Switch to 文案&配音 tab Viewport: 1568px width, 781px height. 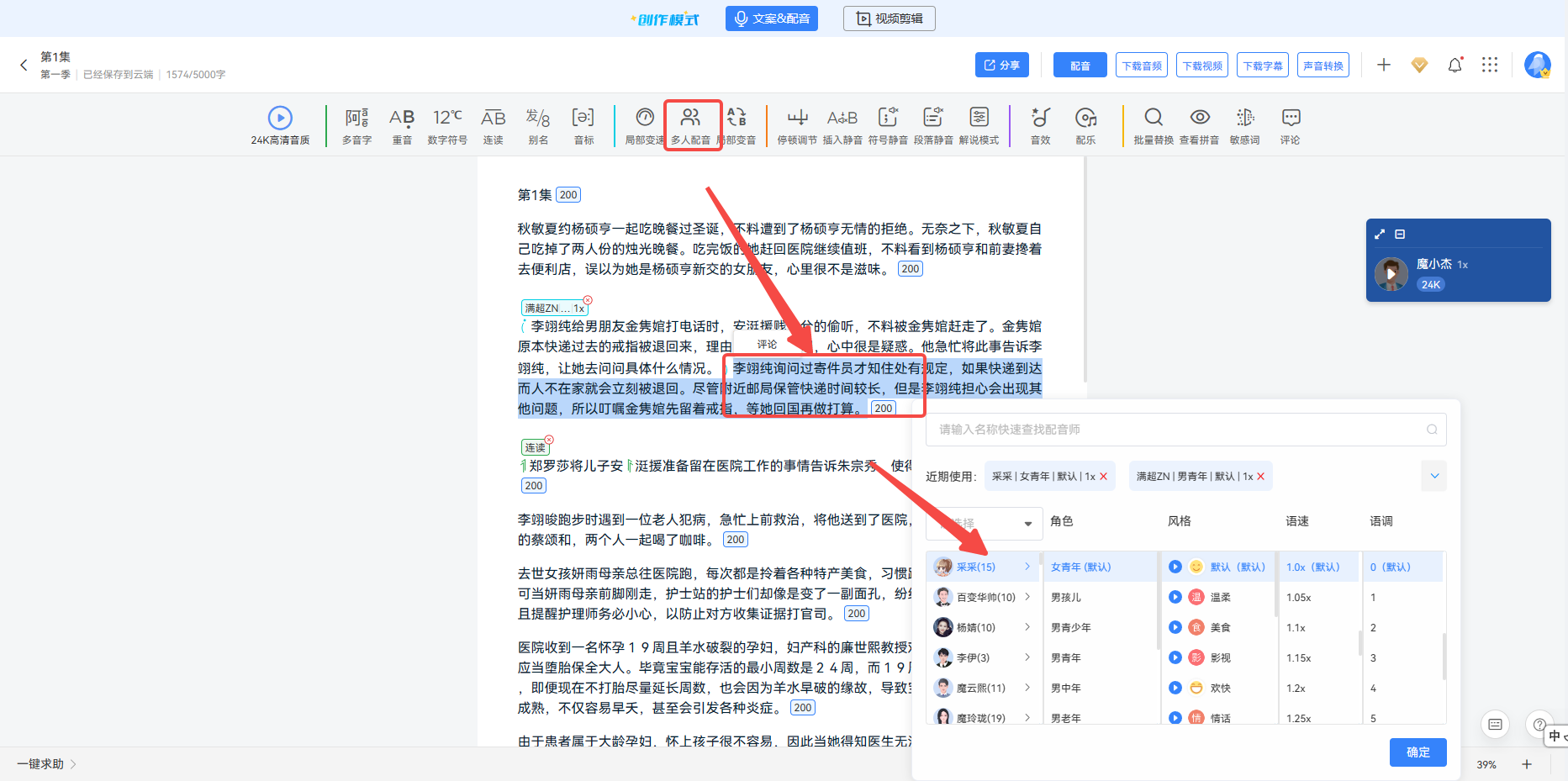point(772,18)
